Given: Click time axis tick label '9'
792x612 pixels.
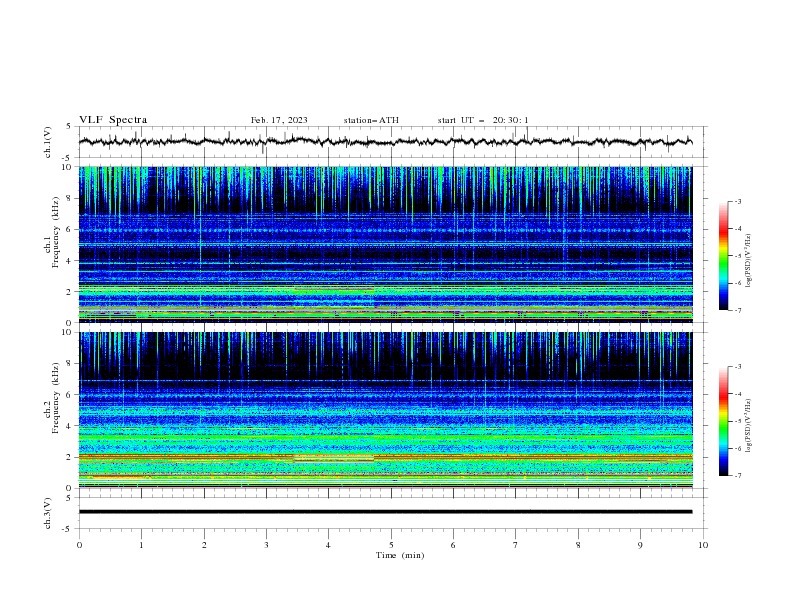Looking at the screenshot, I should (640, 545).
